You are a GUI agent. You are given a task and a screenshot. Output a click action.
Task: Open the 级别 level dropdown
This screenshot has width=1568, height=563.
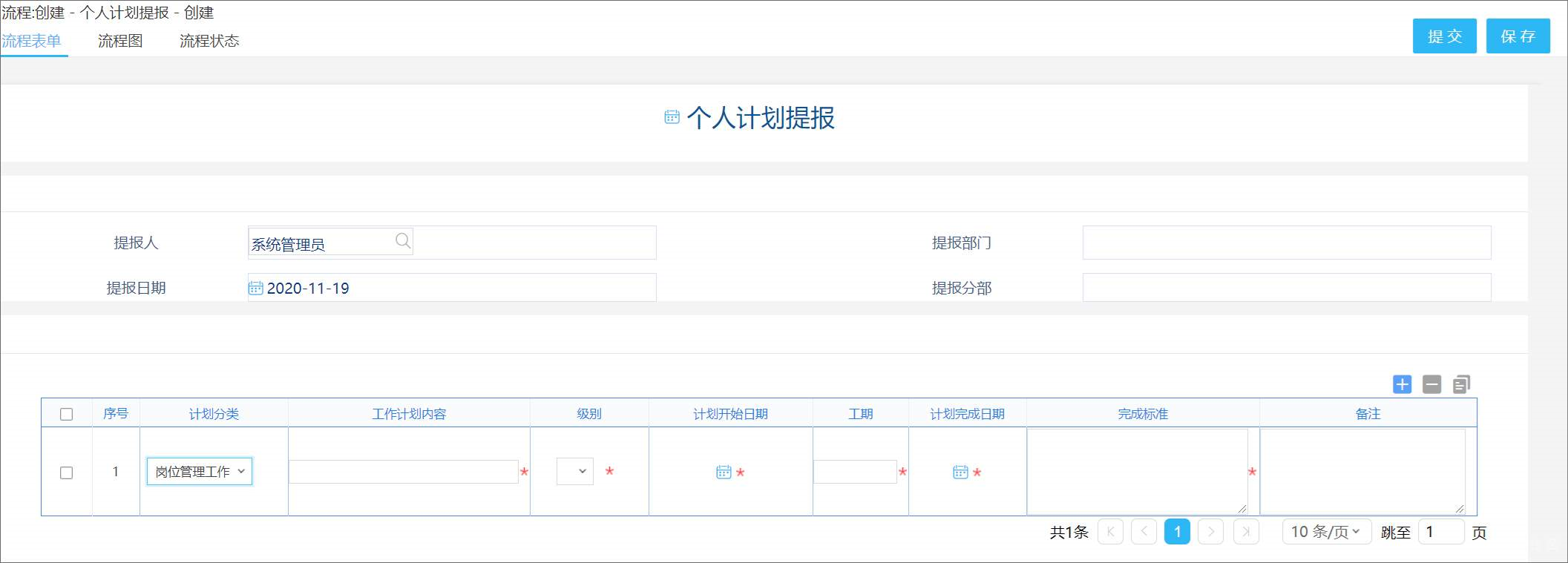pyautogui.click(x=575, y=471)
